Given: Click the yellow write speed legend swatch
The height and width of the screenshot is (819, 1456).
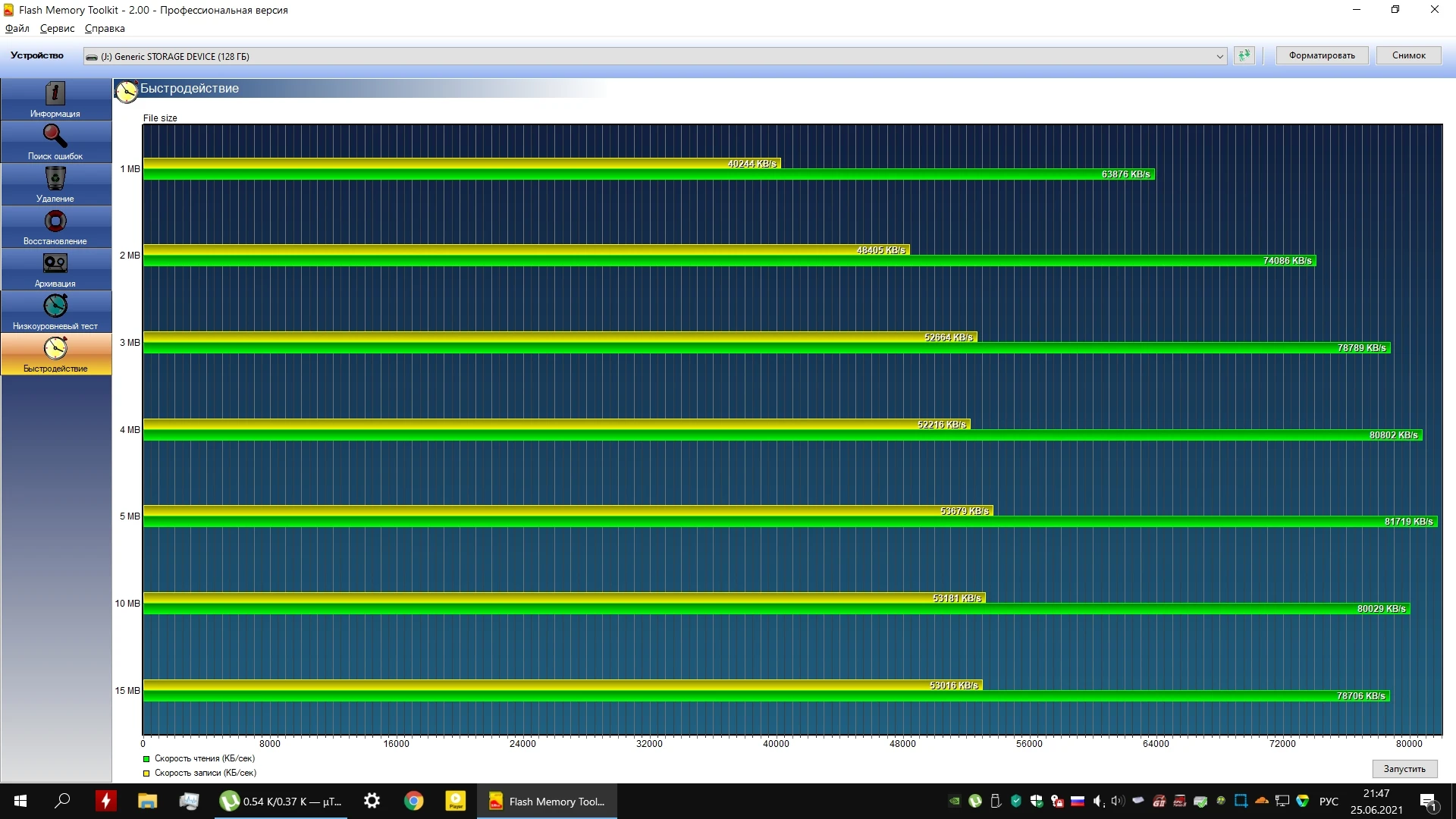Looking at the screenshot, I should click(x=146, y=773).
